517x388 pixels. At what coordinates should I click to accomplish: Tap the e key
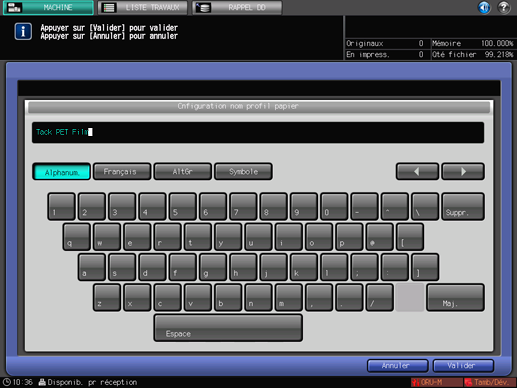(x=137, y=237)
